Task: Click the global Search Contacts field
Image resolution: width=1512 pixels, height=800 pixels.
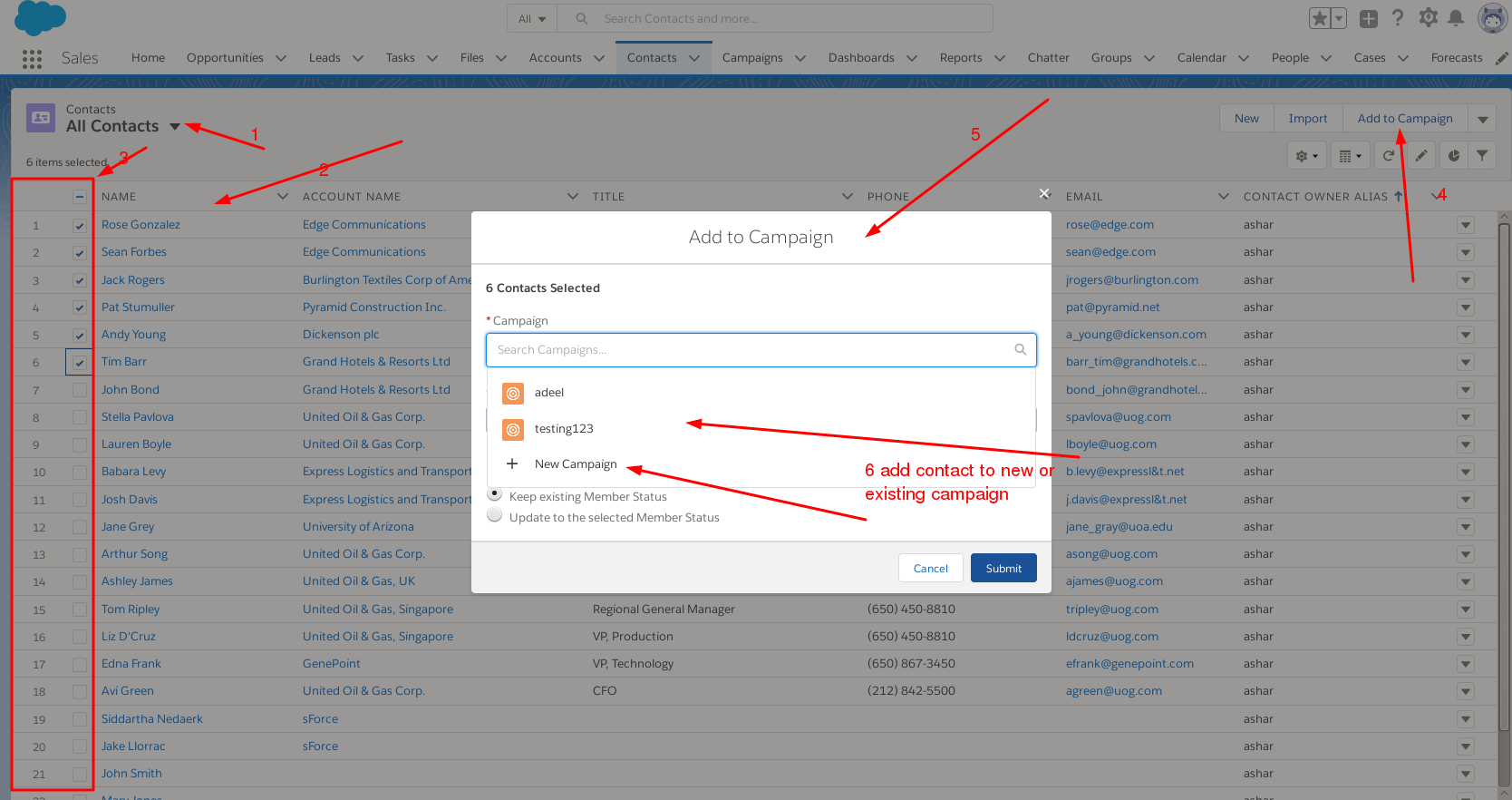Action: (775, 18)
